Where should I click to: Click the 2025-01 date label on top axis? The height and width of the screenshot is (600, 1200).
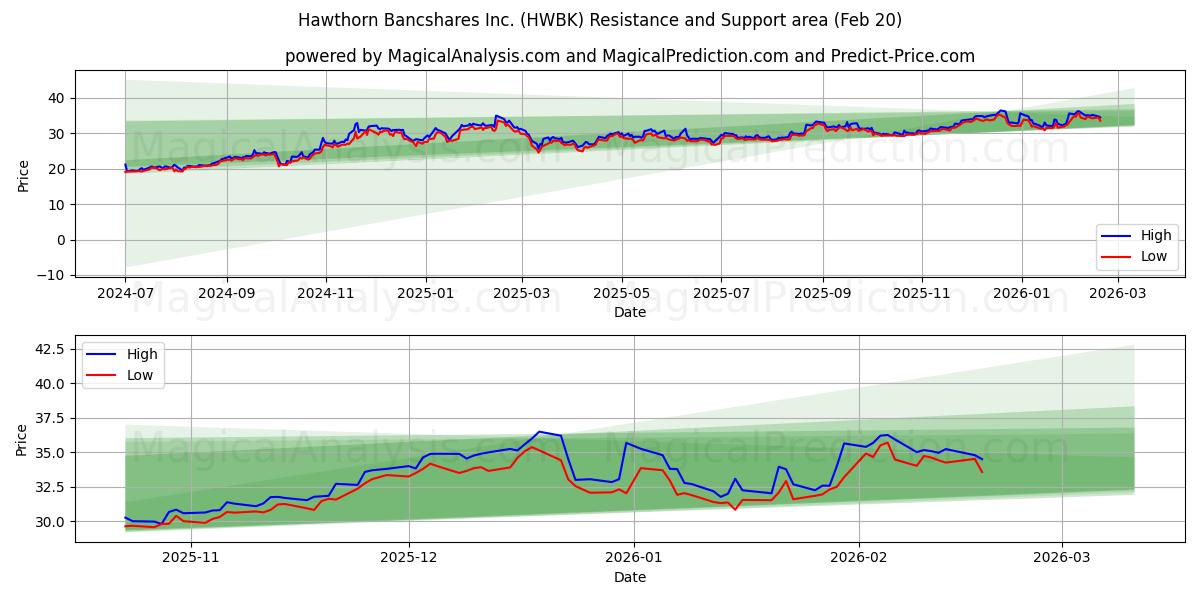tap(426, 294)
